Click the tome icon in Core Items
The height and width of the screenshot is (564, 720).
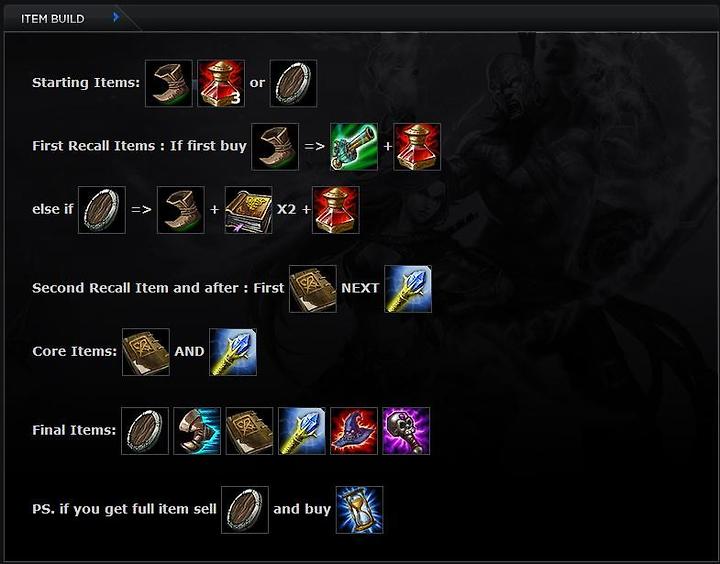click(146, 352)
